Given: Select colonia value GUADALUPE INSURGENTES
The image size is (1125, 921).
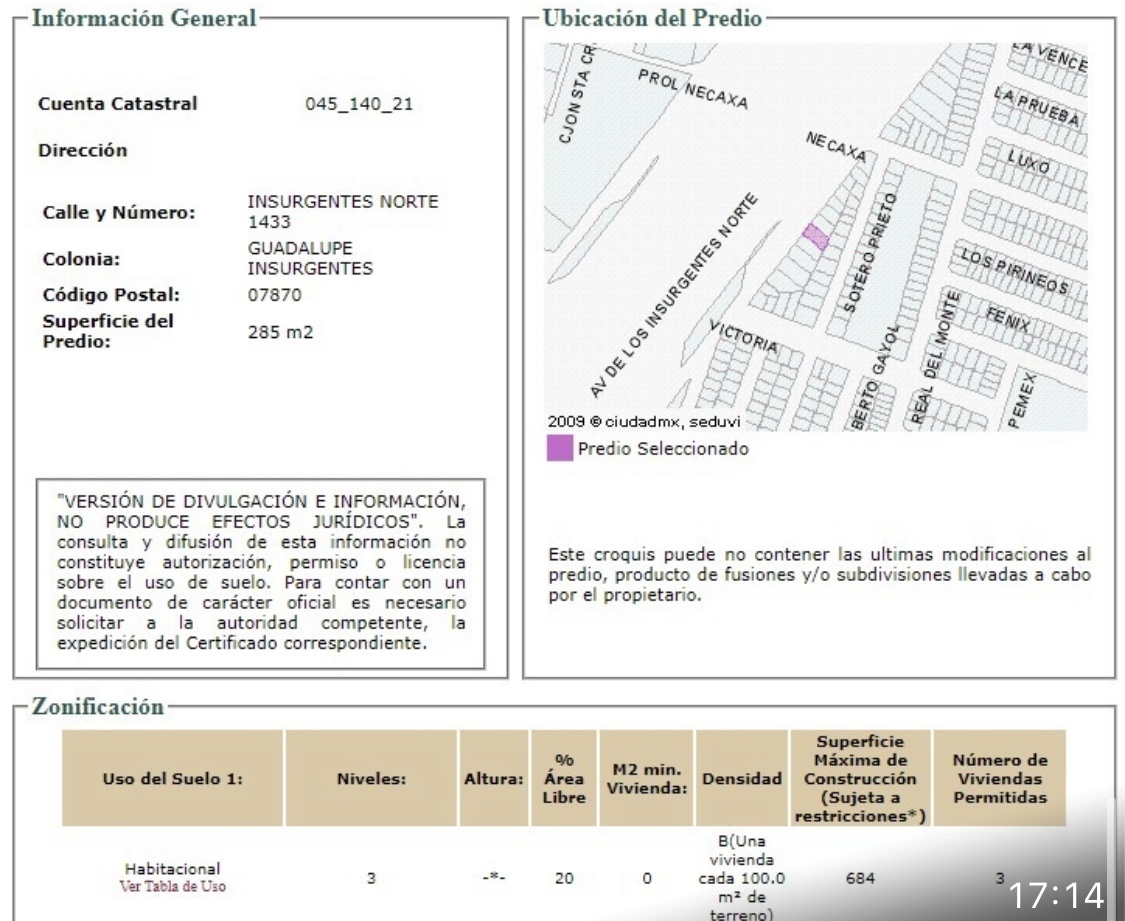Looking at the screenshot, I should [x=310, y=258].
